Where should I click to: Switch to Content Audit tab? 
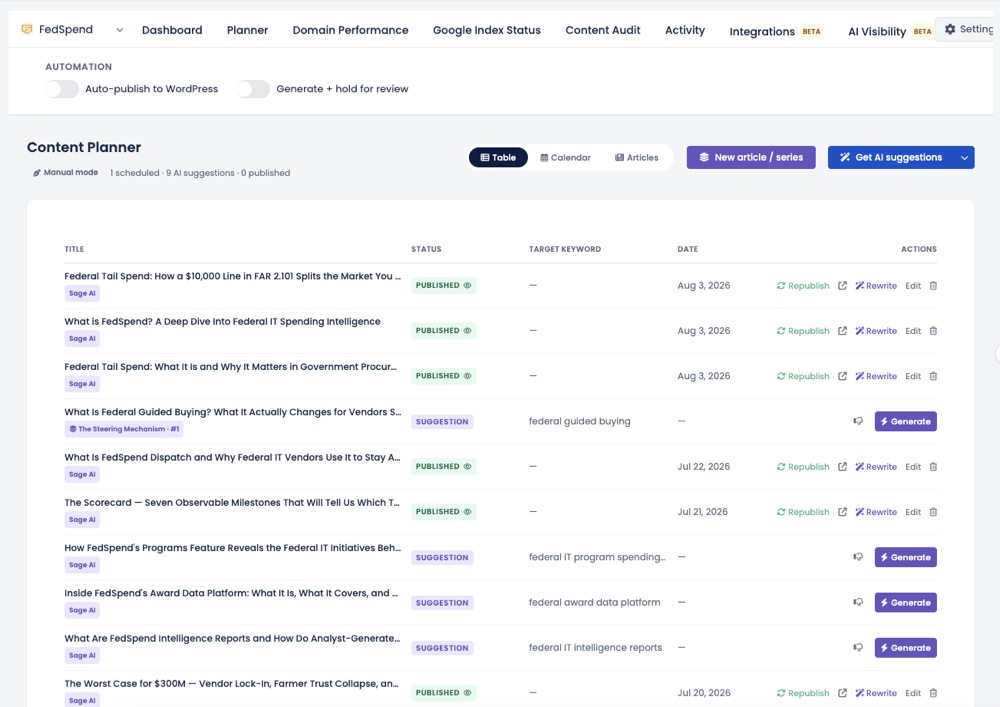603,30
